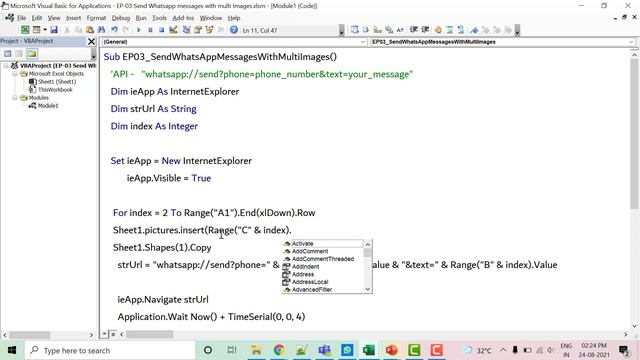Open the Insert menu
This screenshot has height=360, width=640.
pyautogui.click(x=73, y=18)
